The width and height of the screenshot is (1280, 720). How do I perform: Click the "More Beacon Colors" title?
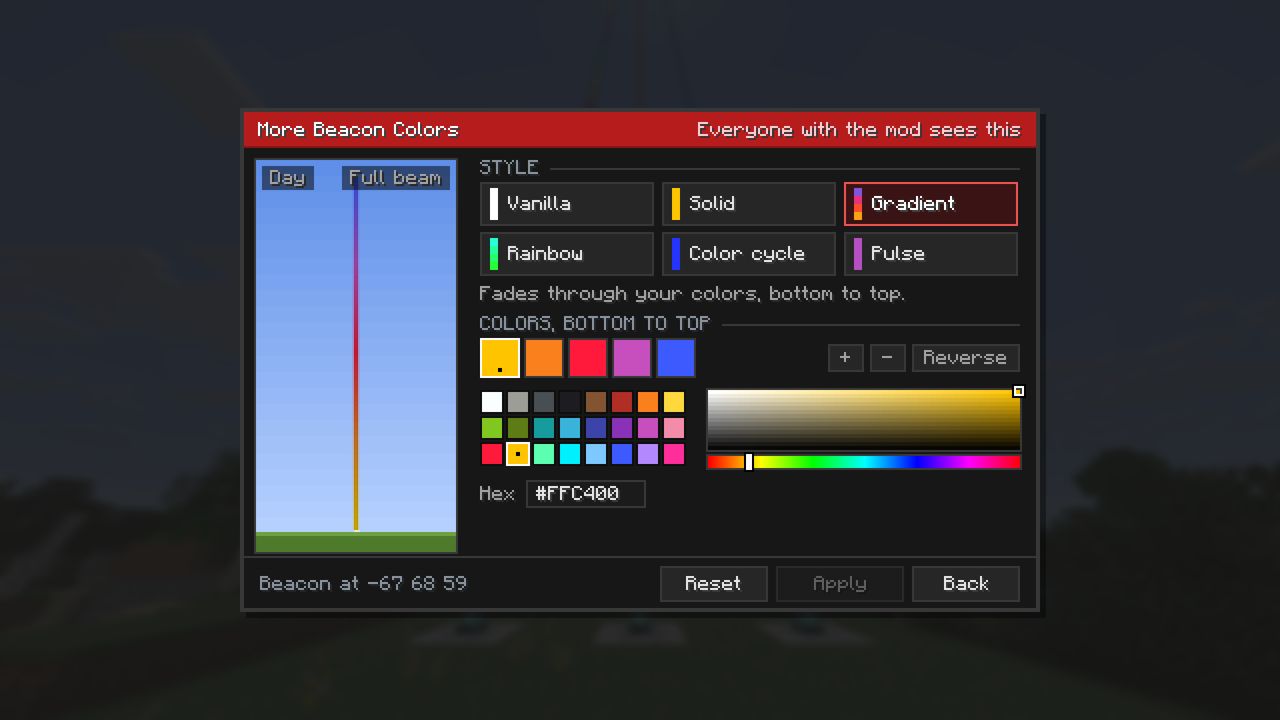click(x=358, y=130)
